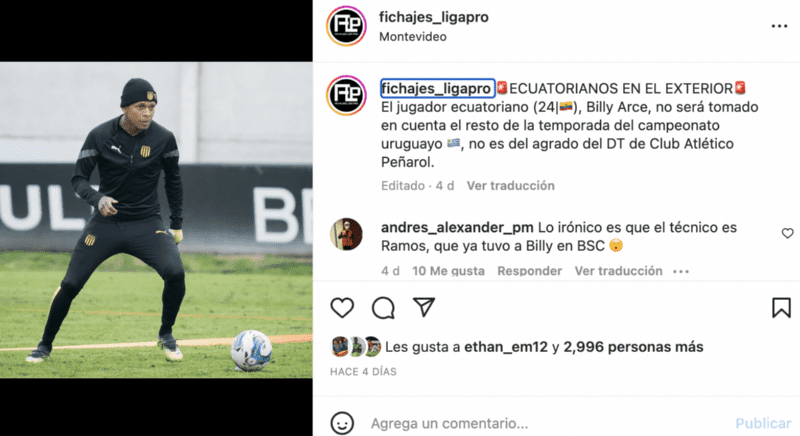
Task: Open the comment bubble icon
Action: [383, 308]
